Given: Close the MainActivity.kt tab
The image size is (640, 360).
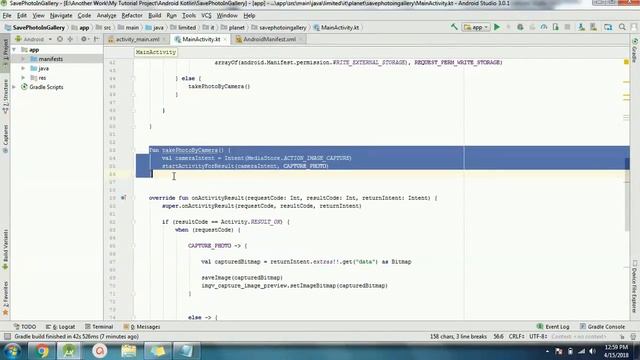Looking at the screenshot, I should coord(225,40).
